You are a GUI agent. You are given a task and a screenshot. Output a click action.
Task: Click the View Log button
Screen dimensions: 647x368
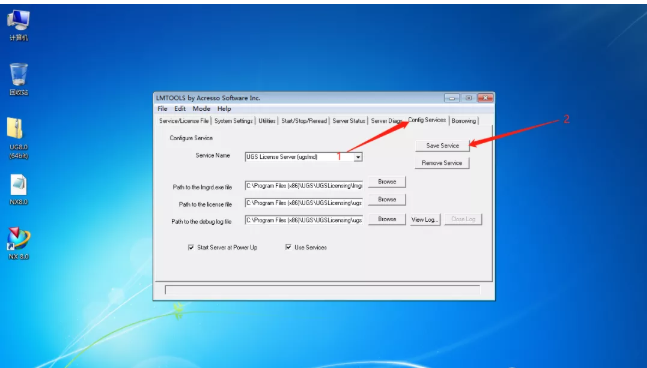[425, 219]
